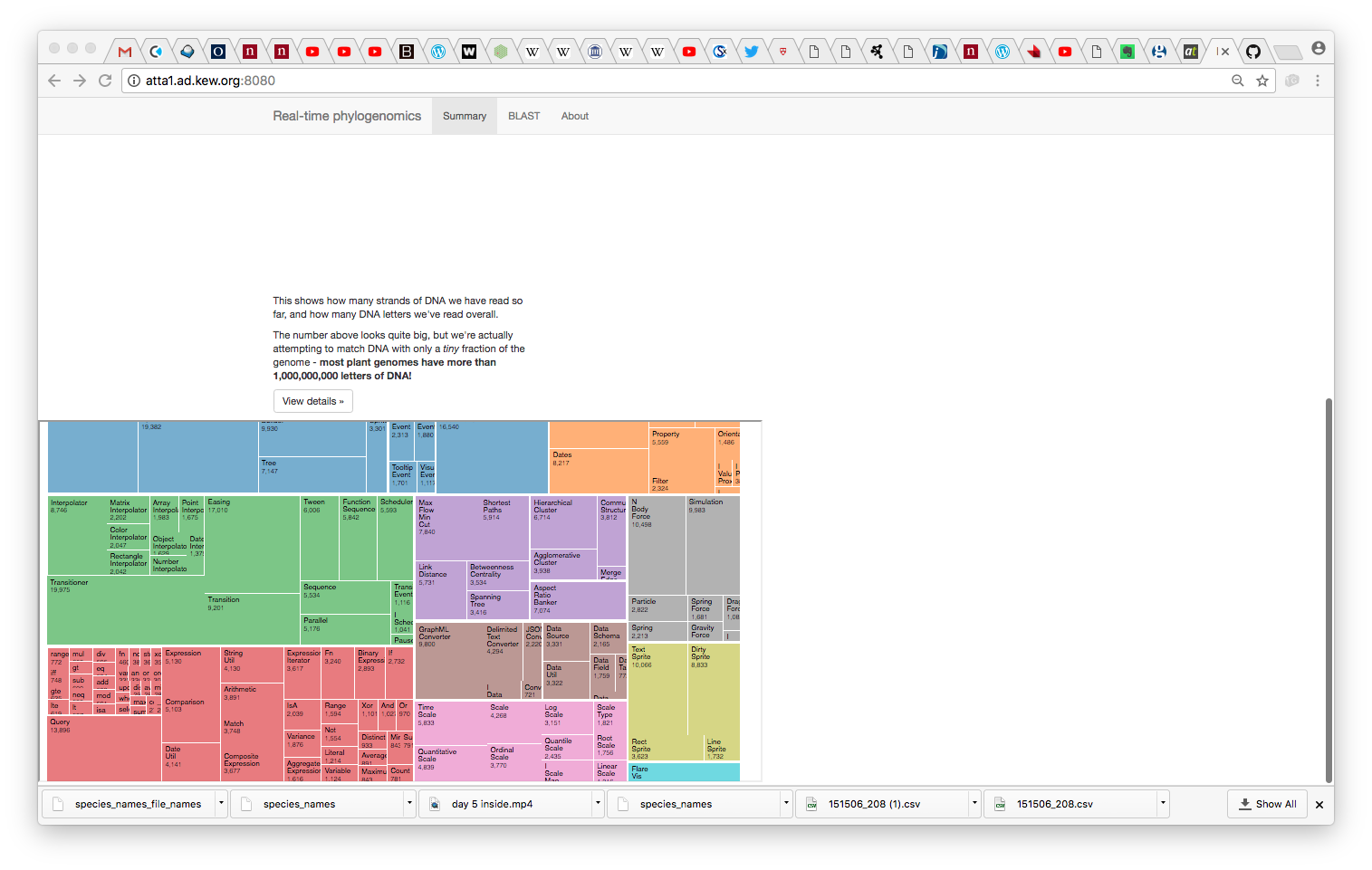Open the tab with green hexagon favicon
1372x870 pixels.
click(x=501, y=52)
